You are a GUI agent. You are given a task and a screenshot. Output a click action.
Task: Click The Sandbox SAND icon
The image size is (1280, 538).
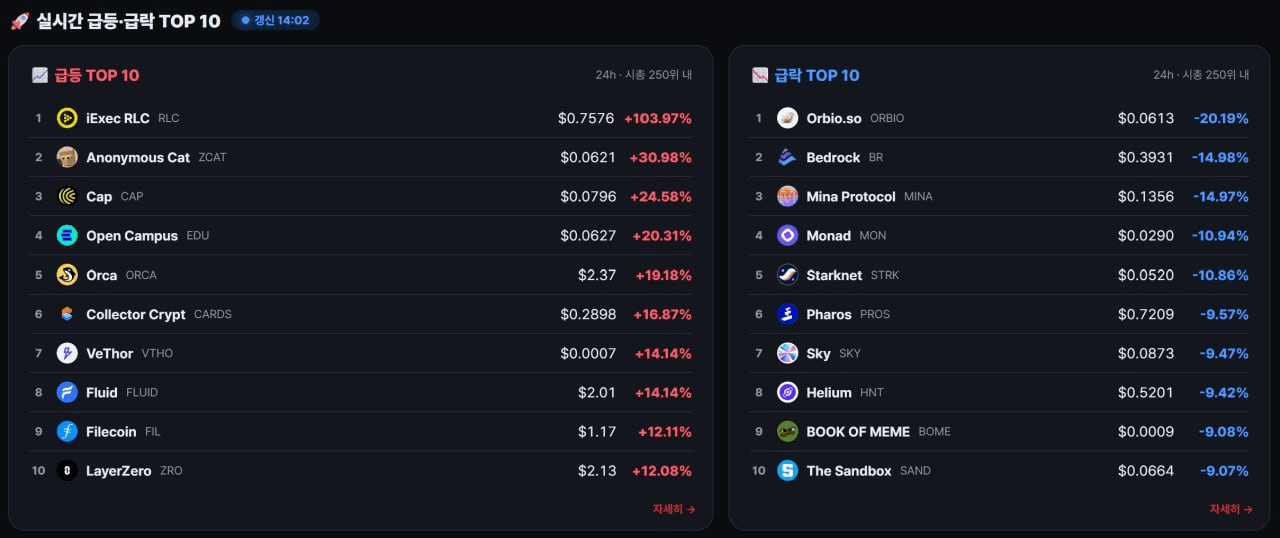(x=788, y=471)
